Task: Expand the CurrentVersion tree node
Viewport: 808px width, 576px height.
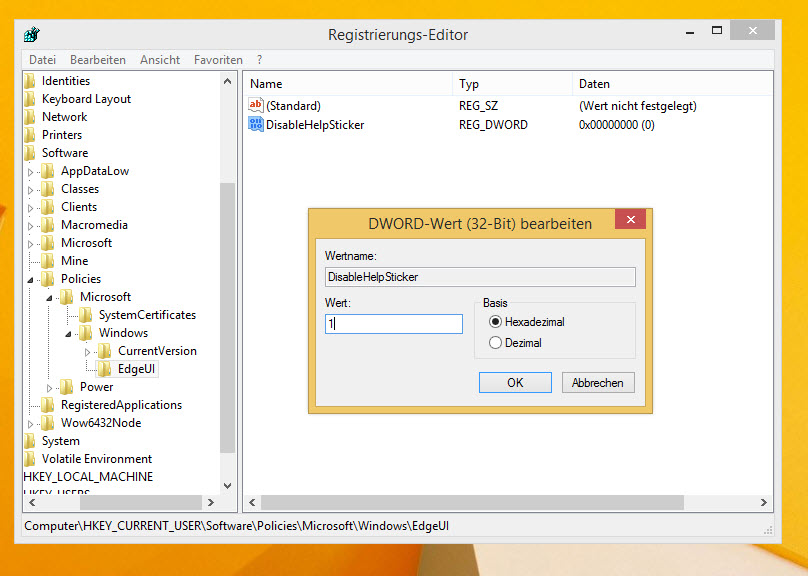Action: [x=87, y=352]
